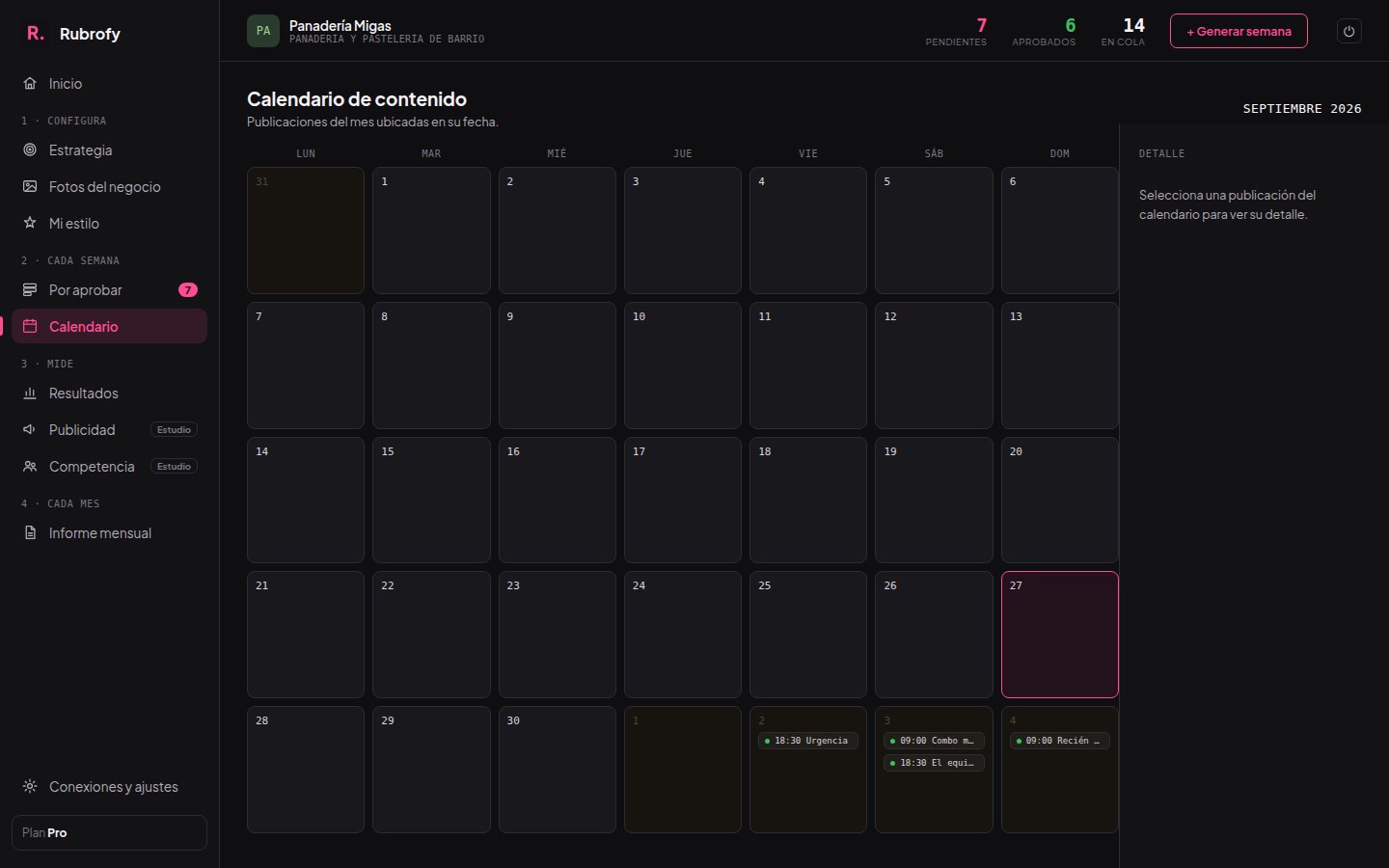Image resolution: width=1389 pixels, height=868 pixels.
Task: Click the Panadería Migas business name
Action: coord(340,25)
